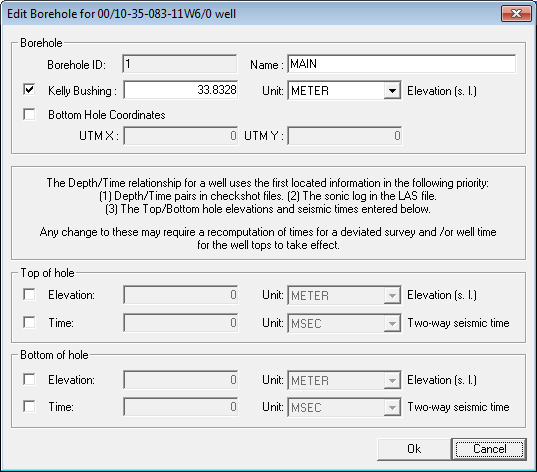
Task: Click into the Name field containing MAIN
Action: coord(401,64)
